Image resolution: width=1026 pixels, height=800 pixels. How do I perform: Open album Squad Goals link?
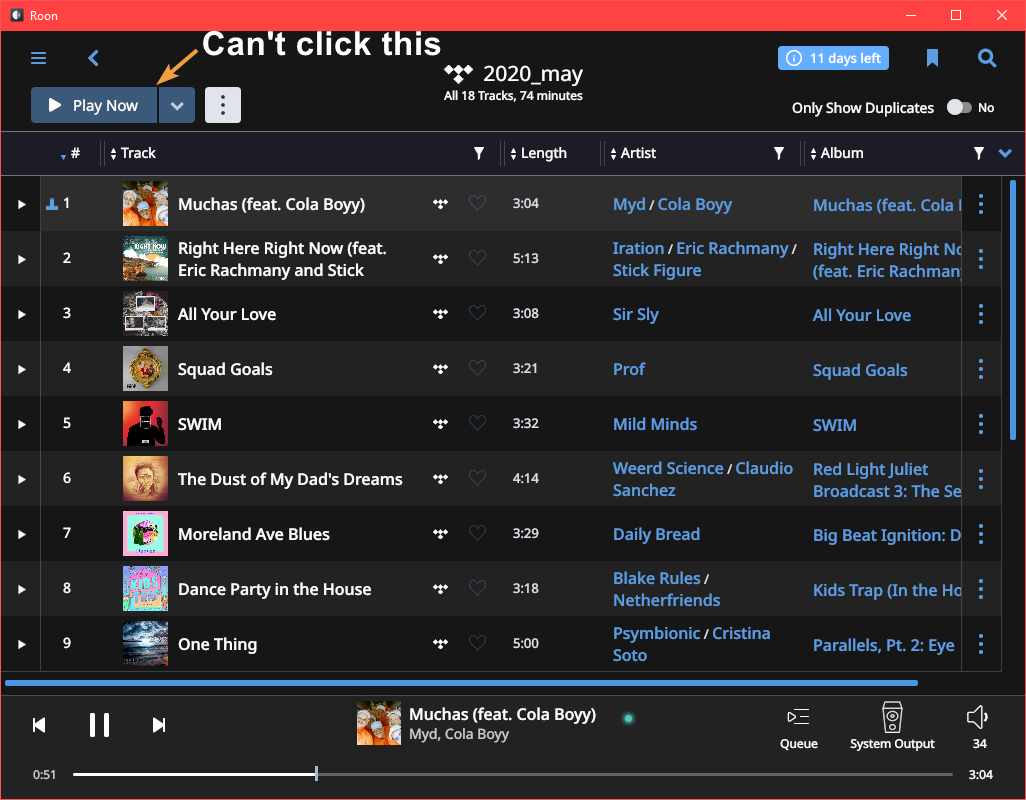click(x=860, y=370)
